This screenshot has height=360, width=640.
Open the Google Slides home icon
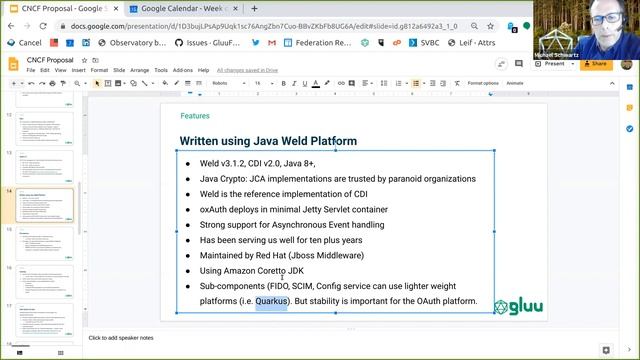tap(13, 64)
